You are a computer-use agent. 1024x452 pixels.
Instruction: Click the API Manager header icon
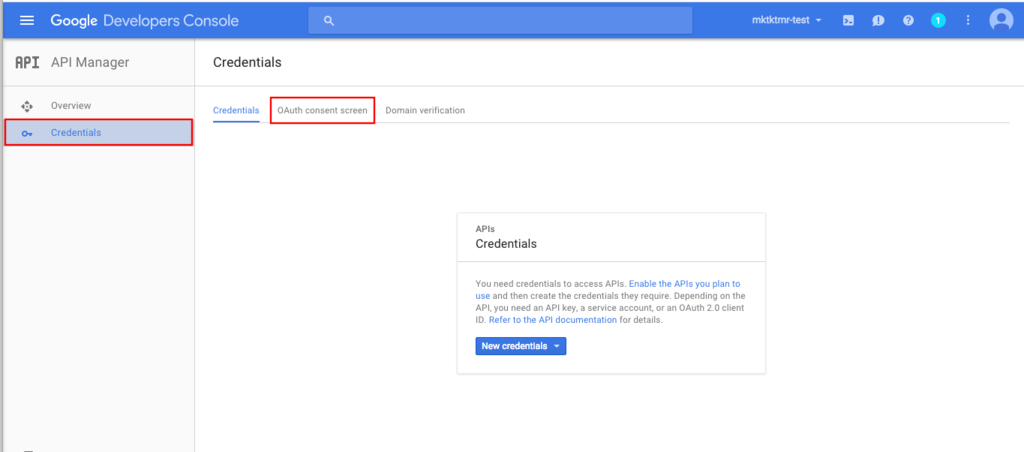27,63
